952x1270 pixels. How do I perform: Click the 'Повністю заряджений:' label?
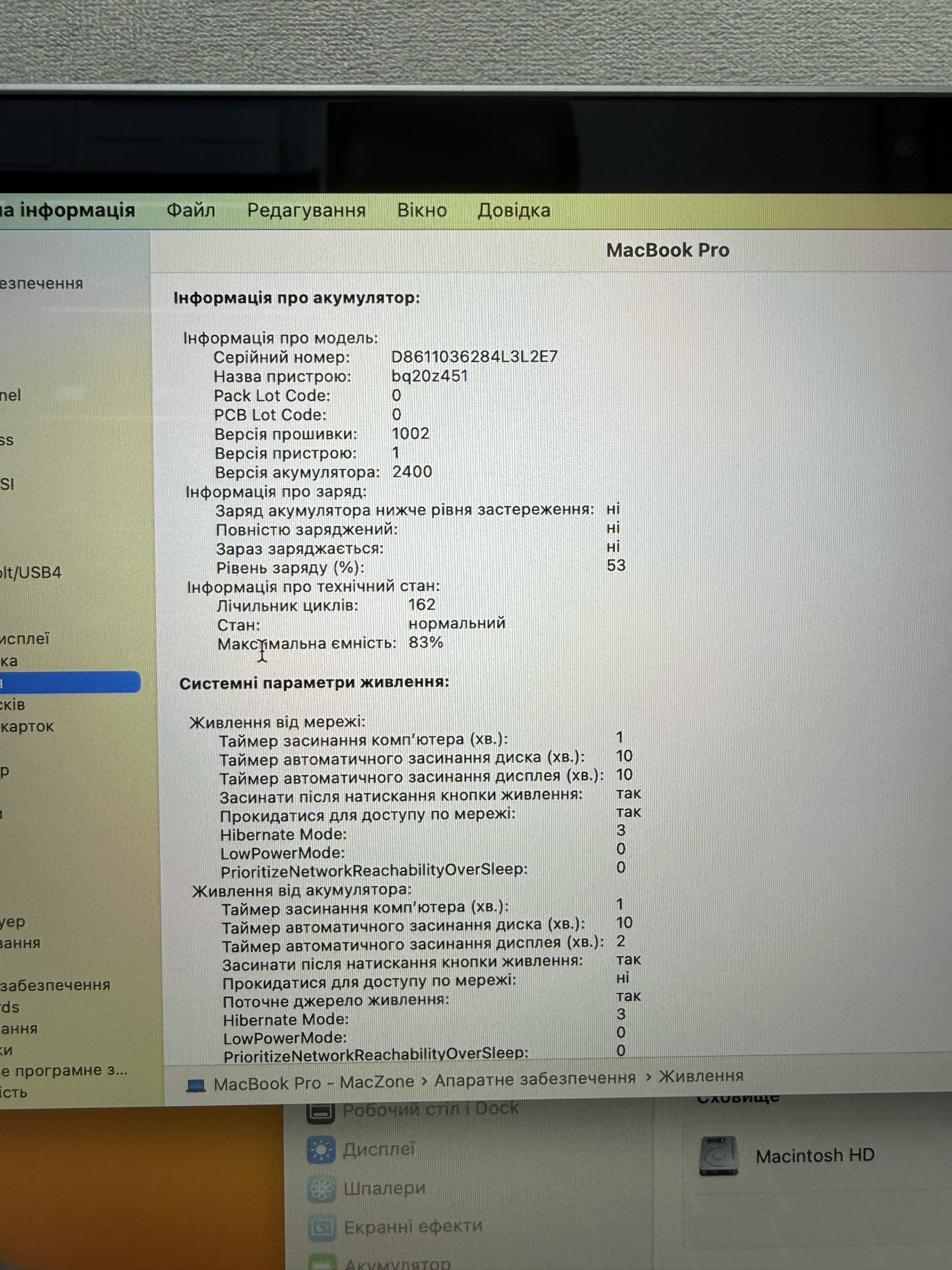pos(306,529)
